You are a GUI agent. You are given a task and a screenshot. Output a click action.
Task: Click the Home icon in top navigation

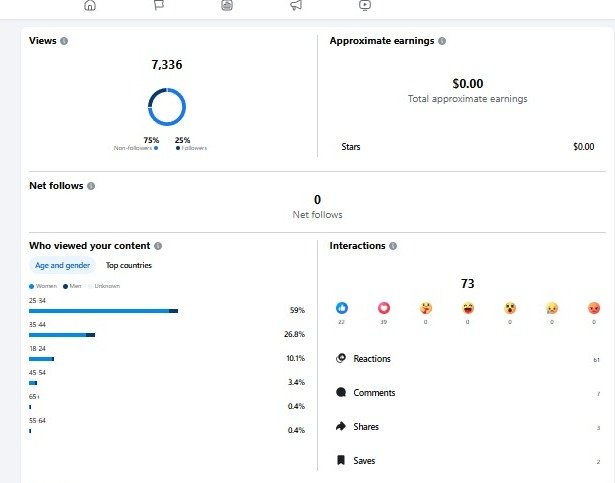pos(90,5)
